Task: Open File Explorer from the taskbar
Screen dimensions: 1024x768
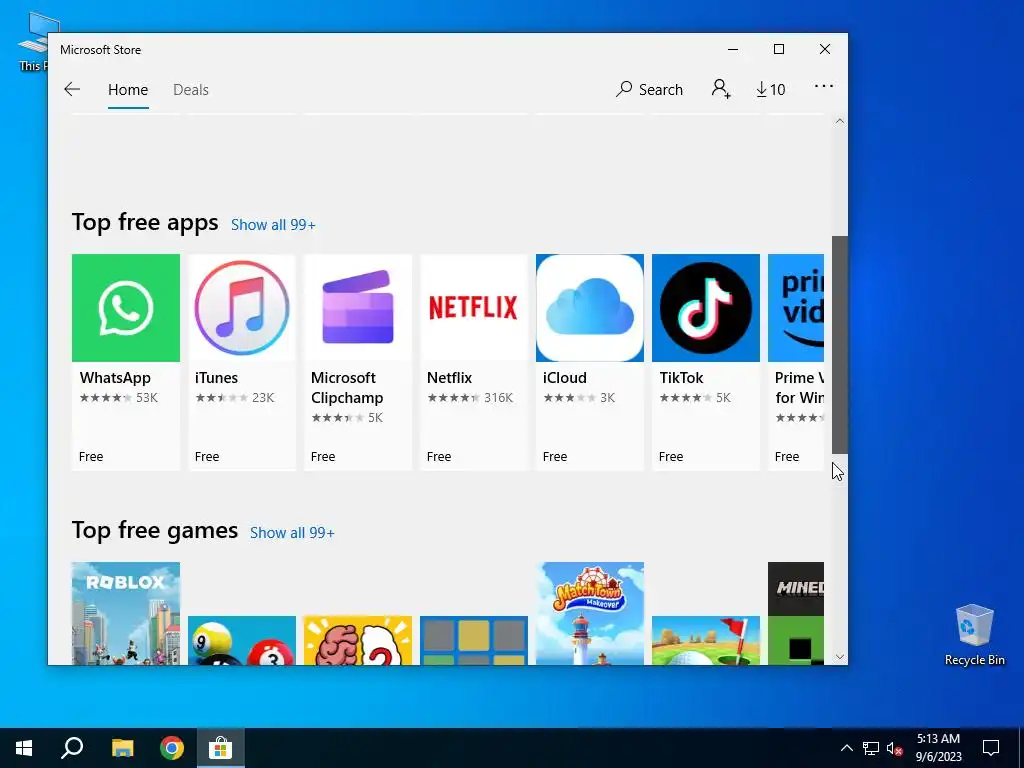Action: [122, 748]
